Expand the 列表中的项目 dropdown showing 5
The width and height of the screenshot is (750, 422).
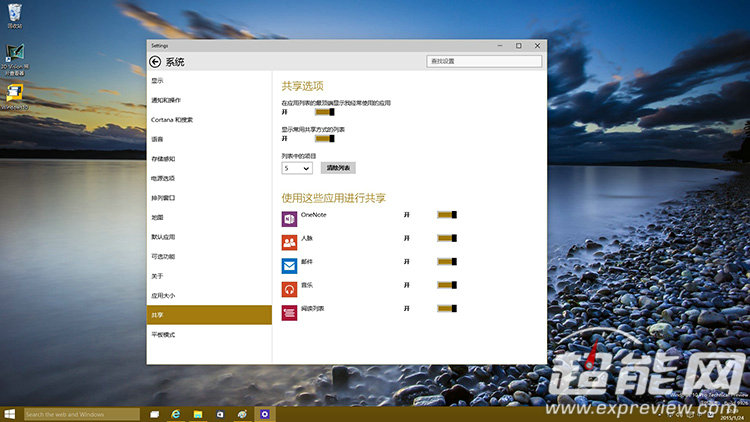point(297,168)
